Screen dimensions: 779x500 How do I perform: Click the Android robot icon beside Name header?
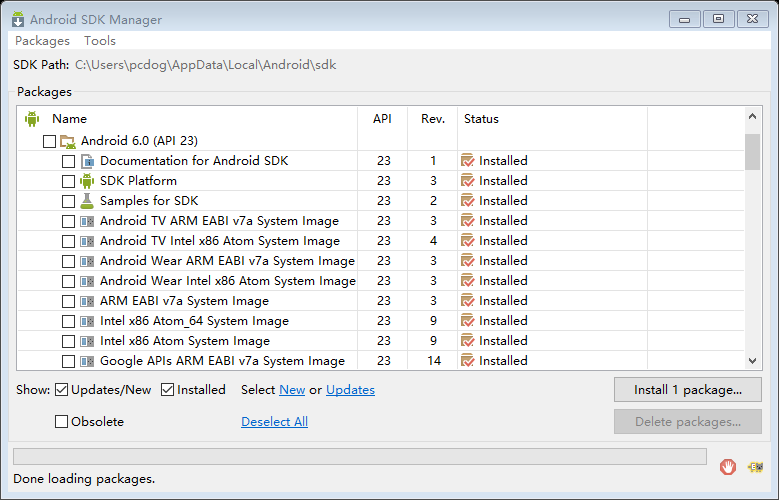(x=32, y=119)
